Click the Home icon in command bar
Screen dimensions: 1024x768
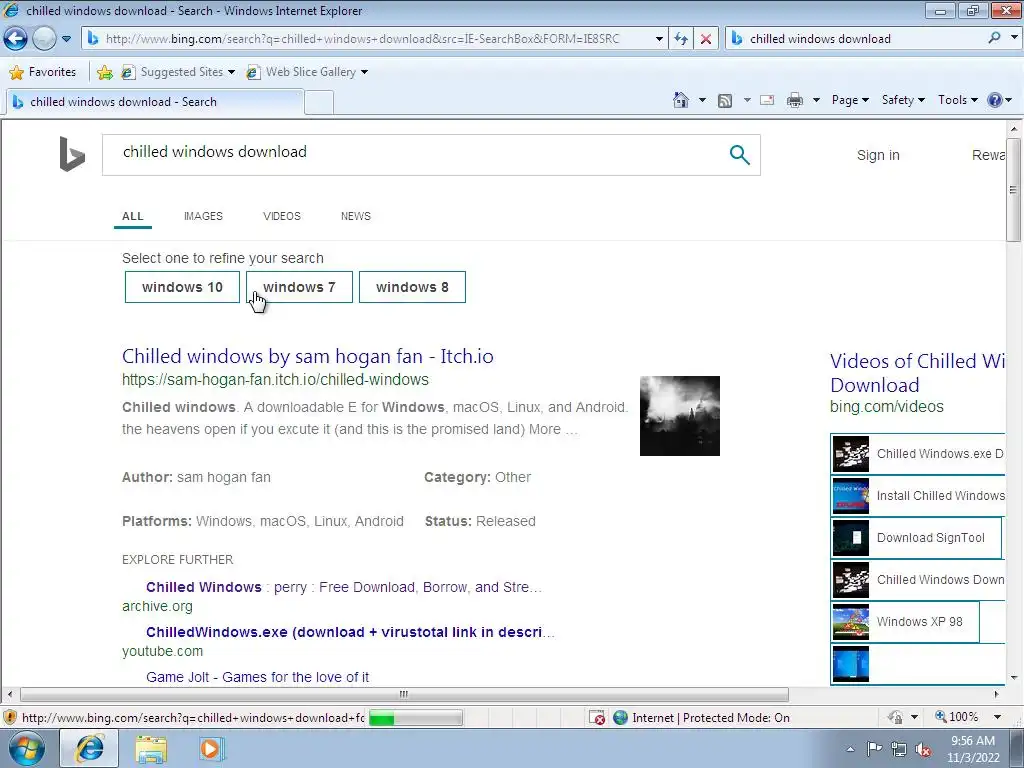click(x=680, y=100)
